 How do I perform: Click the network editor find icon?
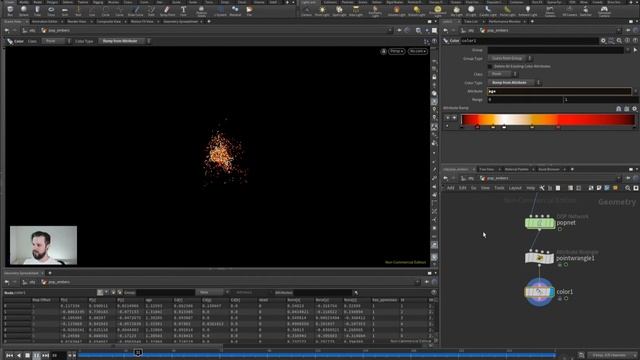628,188
